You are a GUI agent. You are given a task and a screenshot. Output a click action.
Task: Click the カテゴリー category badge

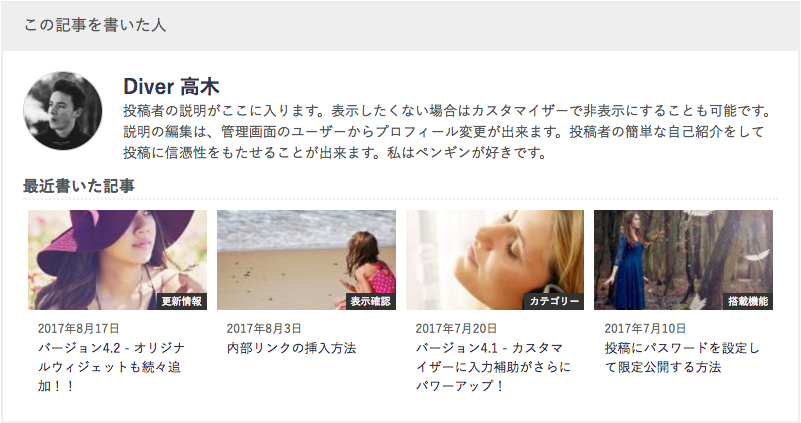coord(554,301)
